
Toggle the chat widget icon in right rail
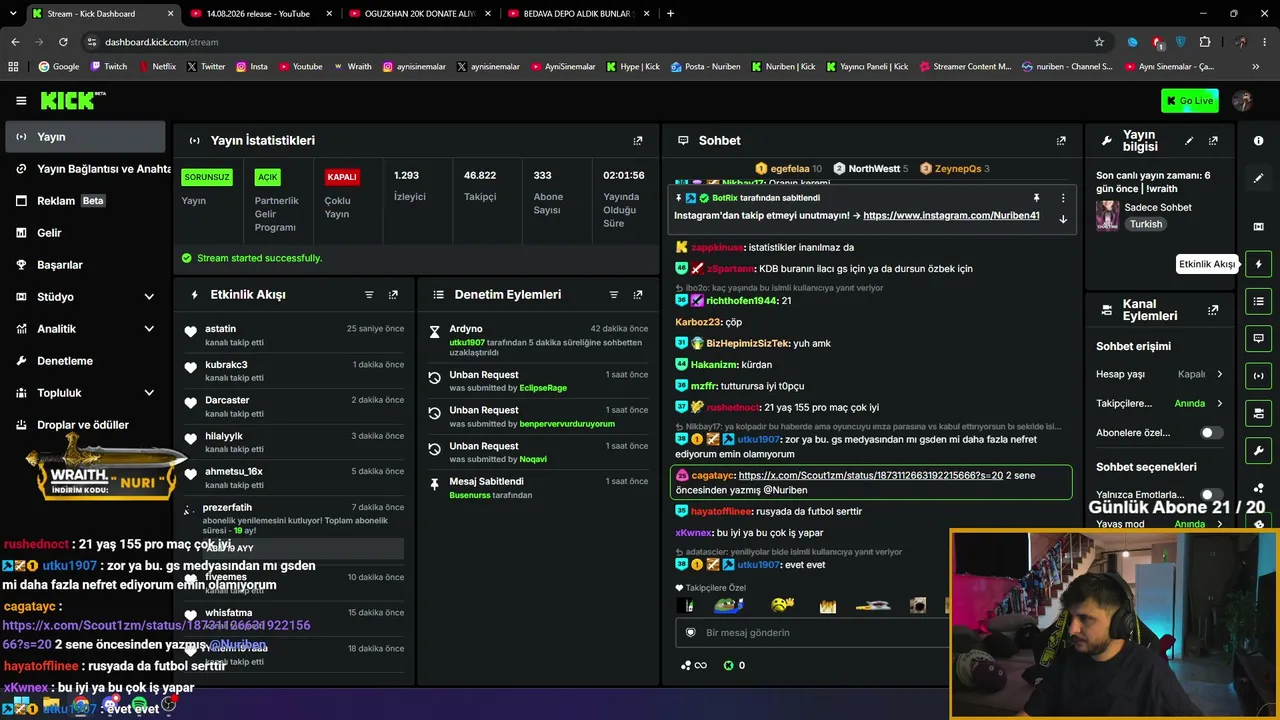click(1259, 338)
